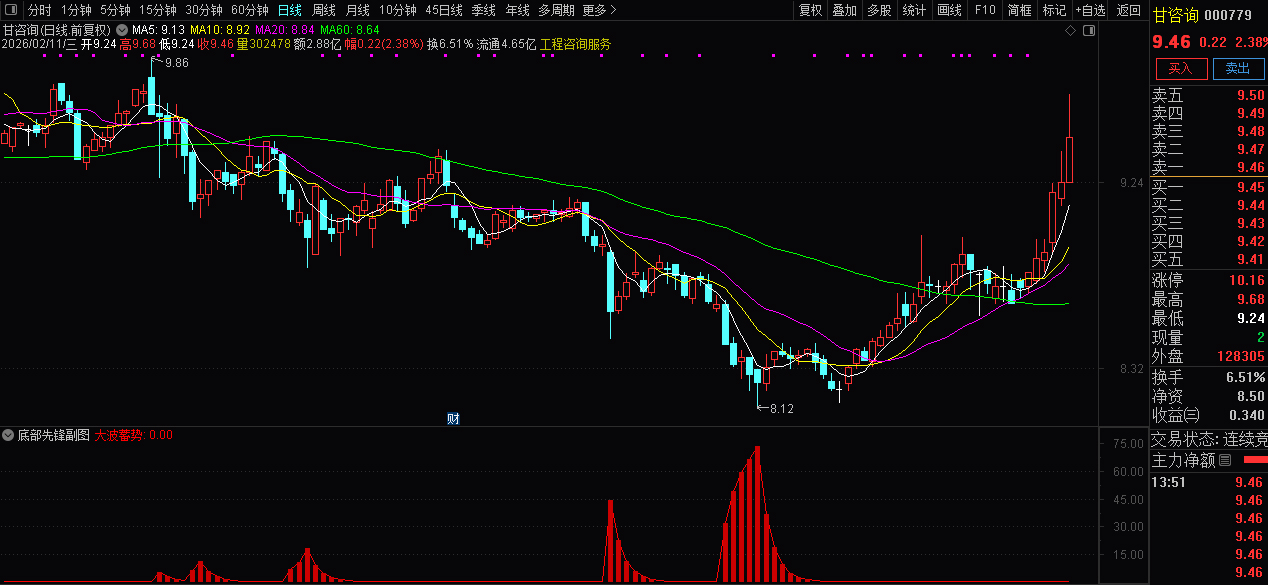Select the 日线 daily chart tab

point(289,10)
